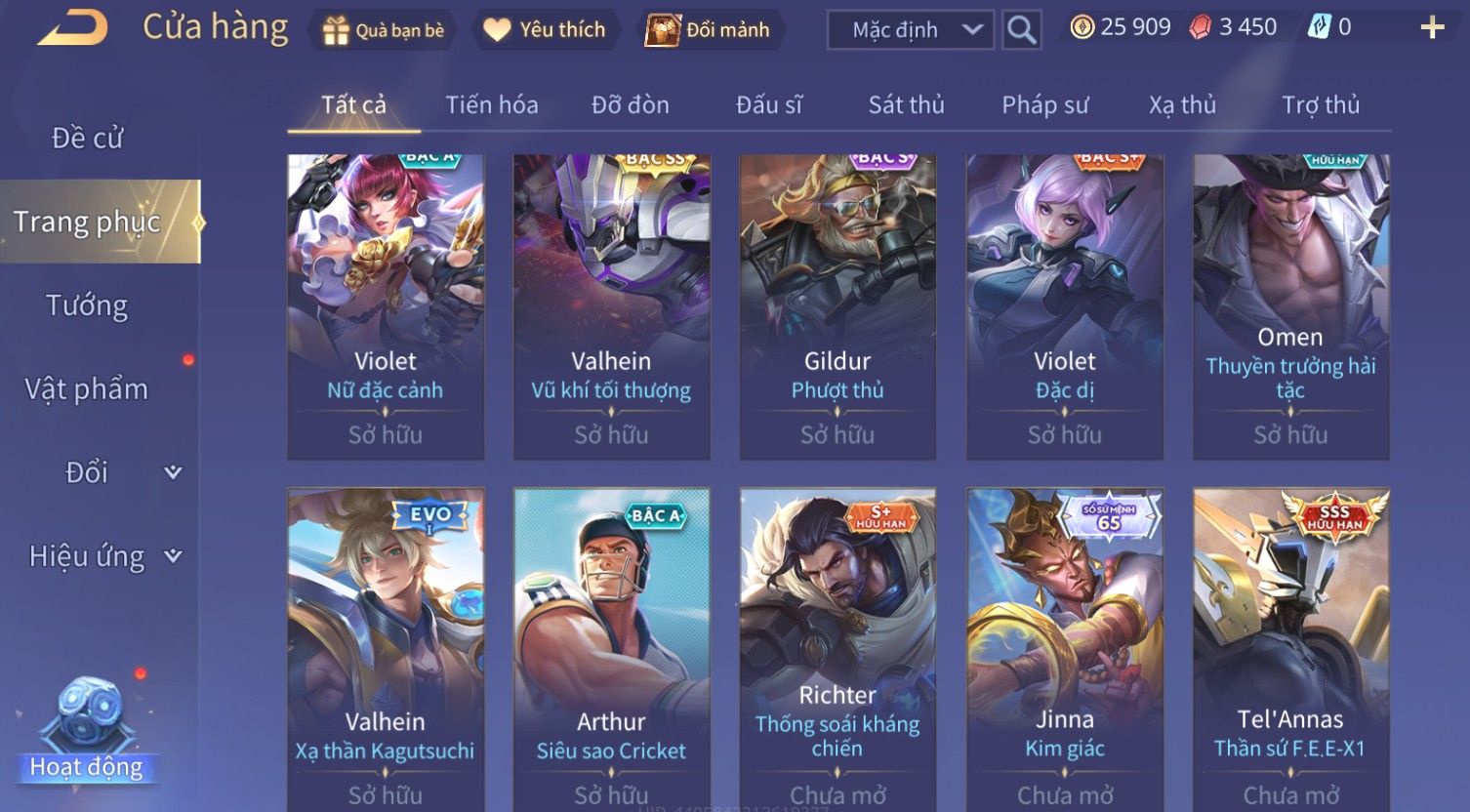1470x812 pixels.
Task: Add currency with the plus icon
Action: point(1432,28)
